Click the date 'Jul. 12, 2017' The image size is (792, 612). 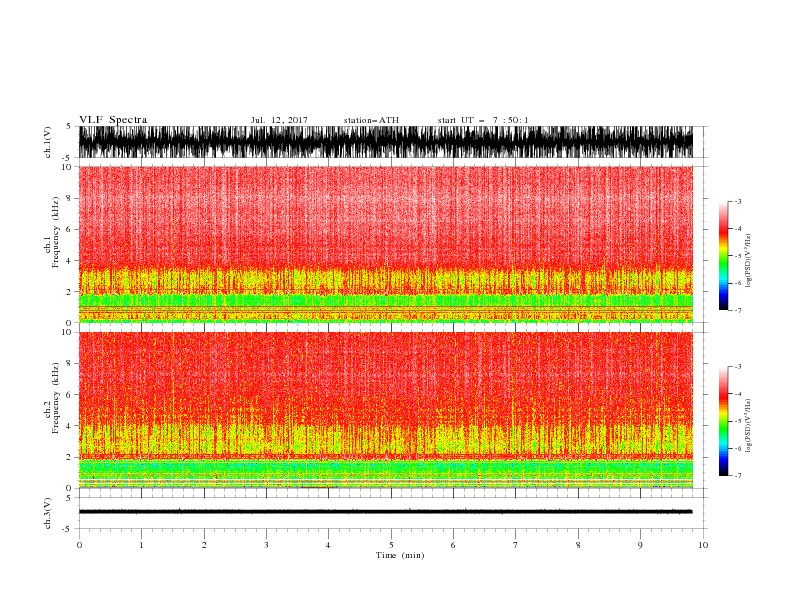(x=279, y=120)
